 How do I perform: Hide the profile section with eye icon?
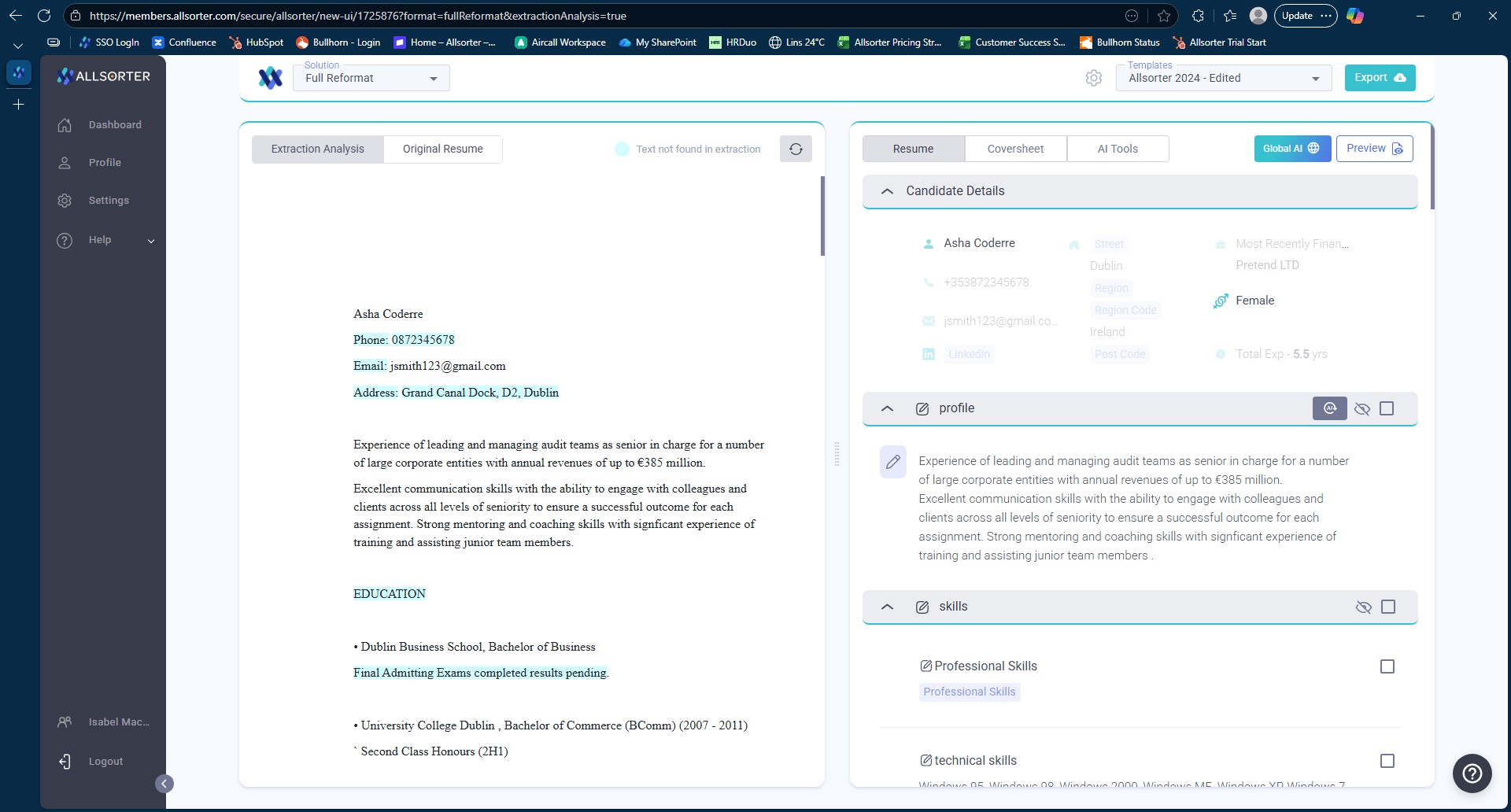coord(1362,408)
